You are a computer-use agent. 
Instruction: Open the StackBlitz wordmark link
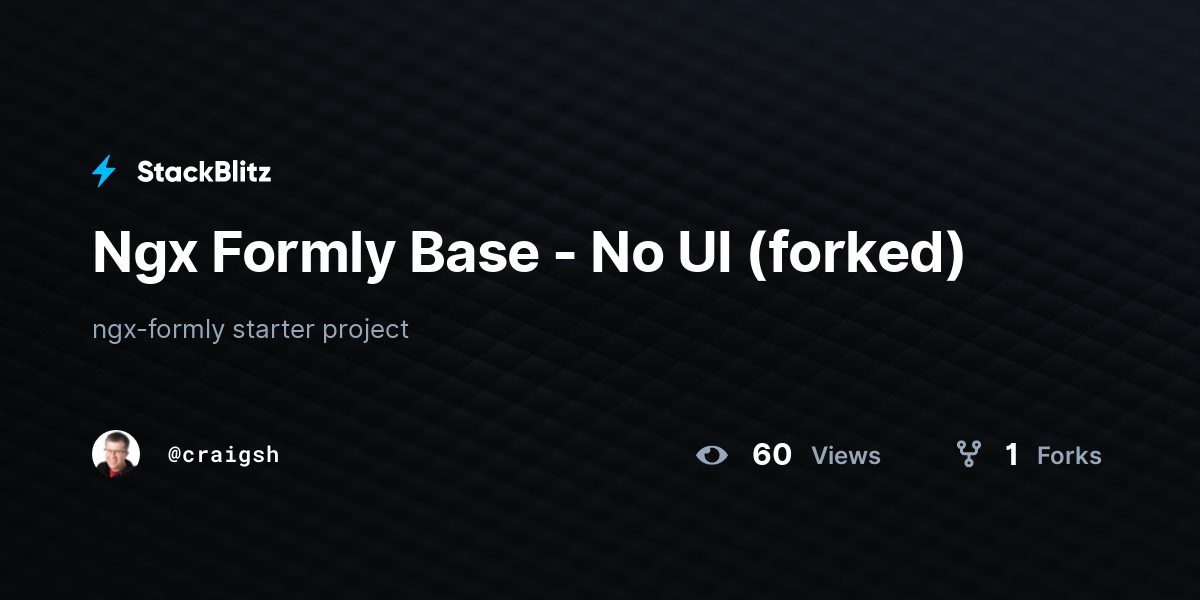(x=204, y=172)
